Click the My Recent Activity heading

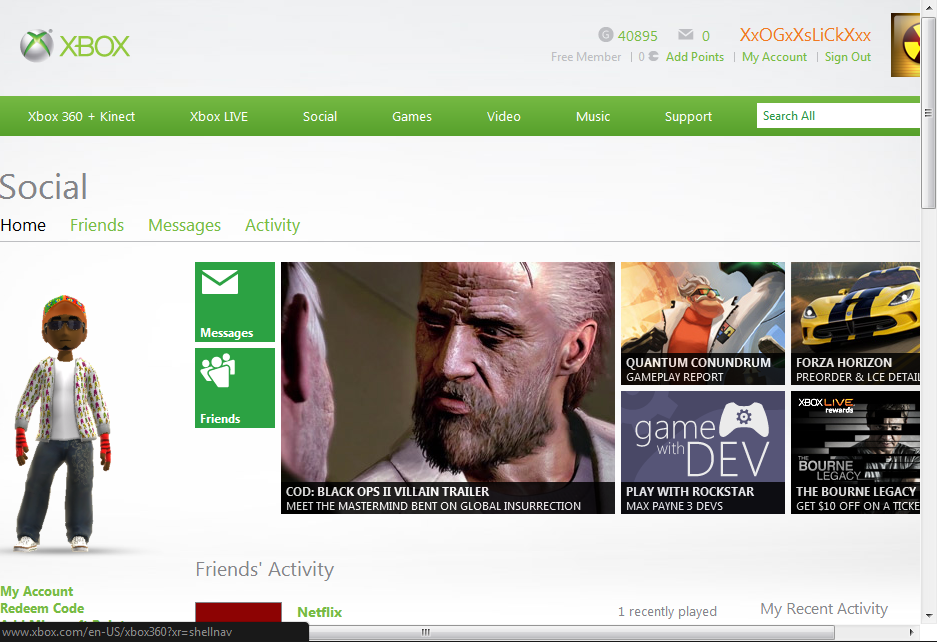pos(824,609)
